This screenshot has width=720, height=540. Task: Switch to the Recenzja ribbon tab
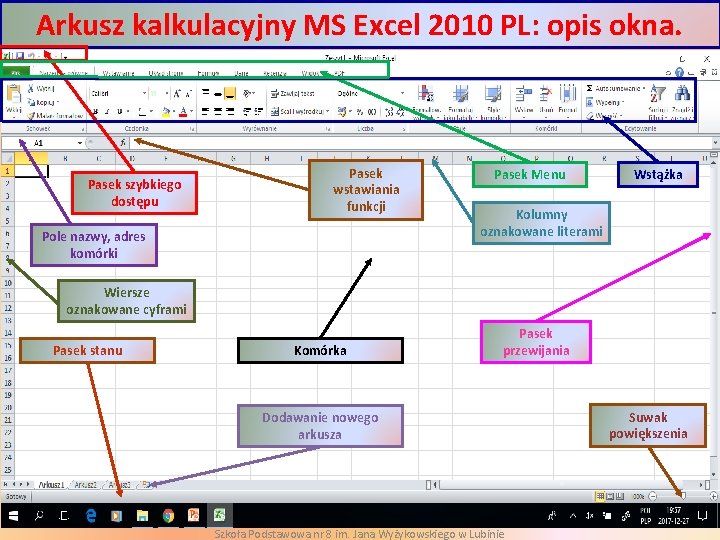(x=275, y=73)
